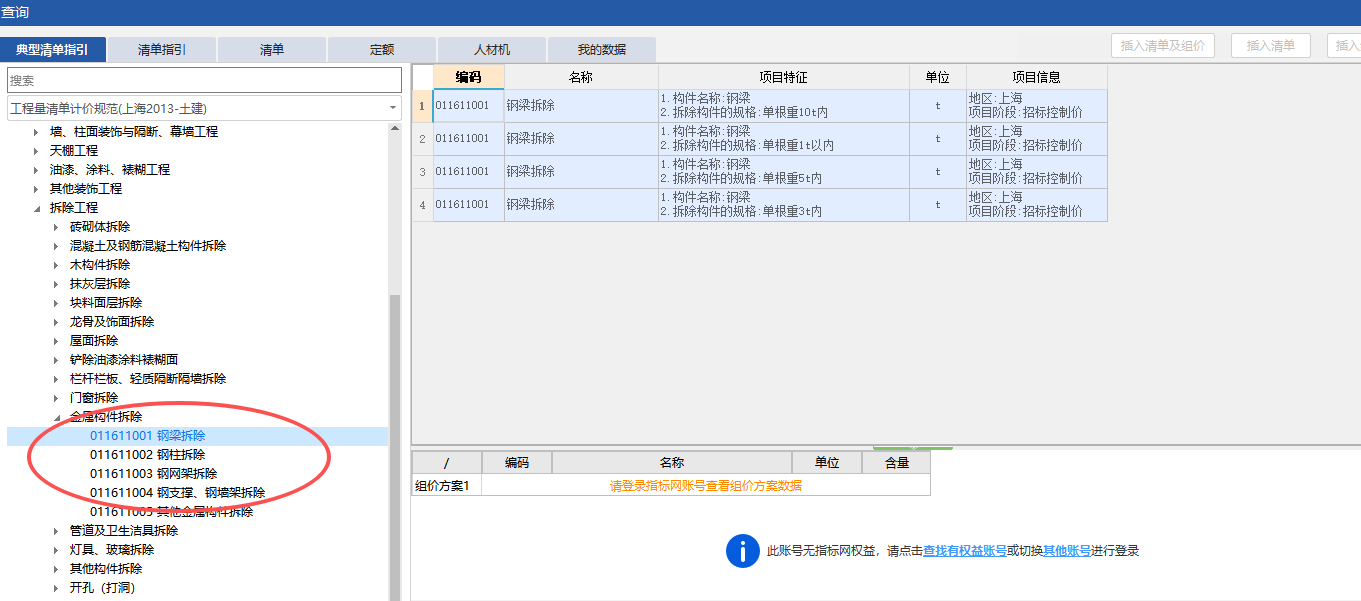The height and width of the screenshot is (601, 1361).
Task: Expand the 管道及卫生洁具拆除 tree node
Action: point(57,530)
